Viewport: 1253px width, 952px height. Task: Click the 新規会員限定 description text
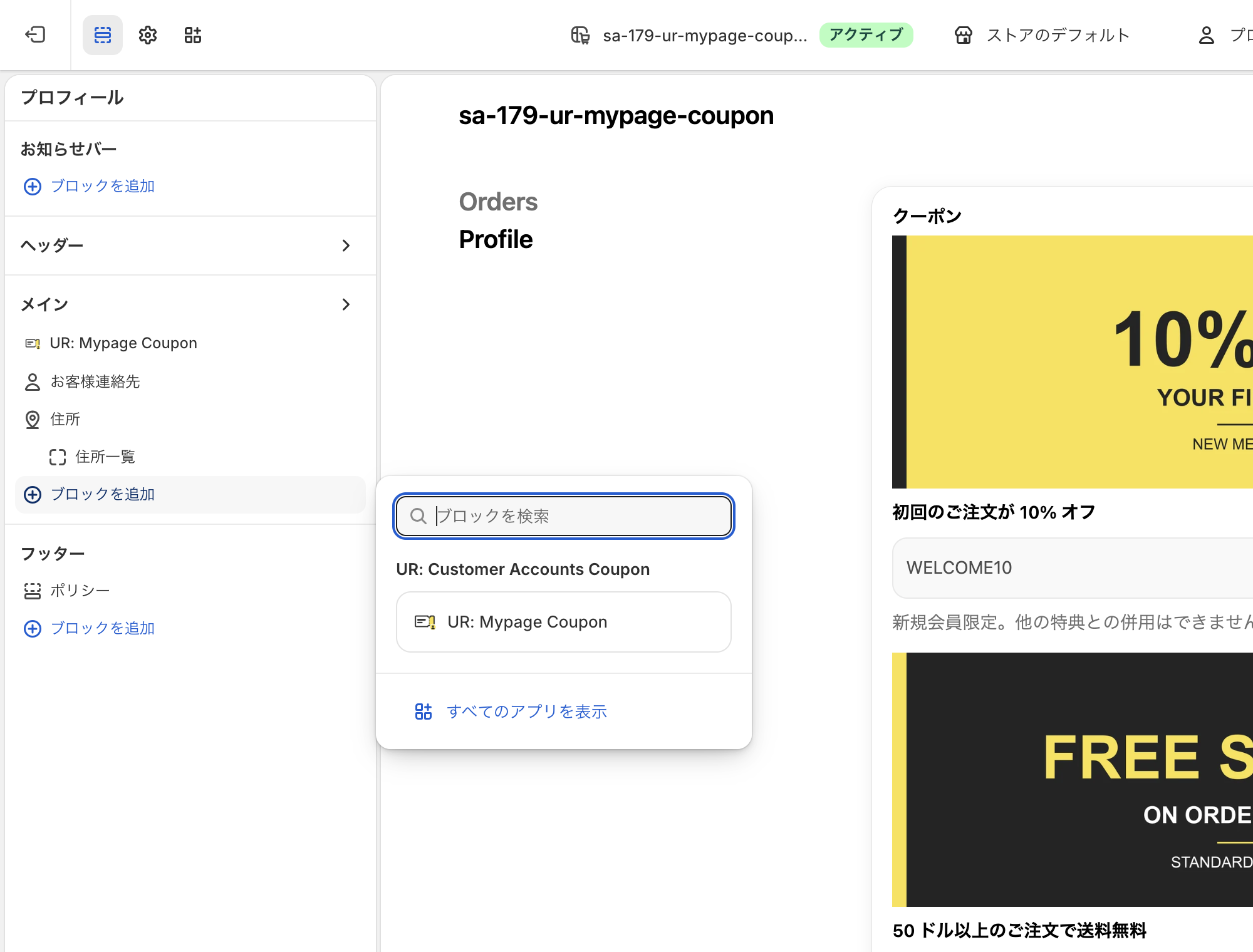tap(1073, 623)
